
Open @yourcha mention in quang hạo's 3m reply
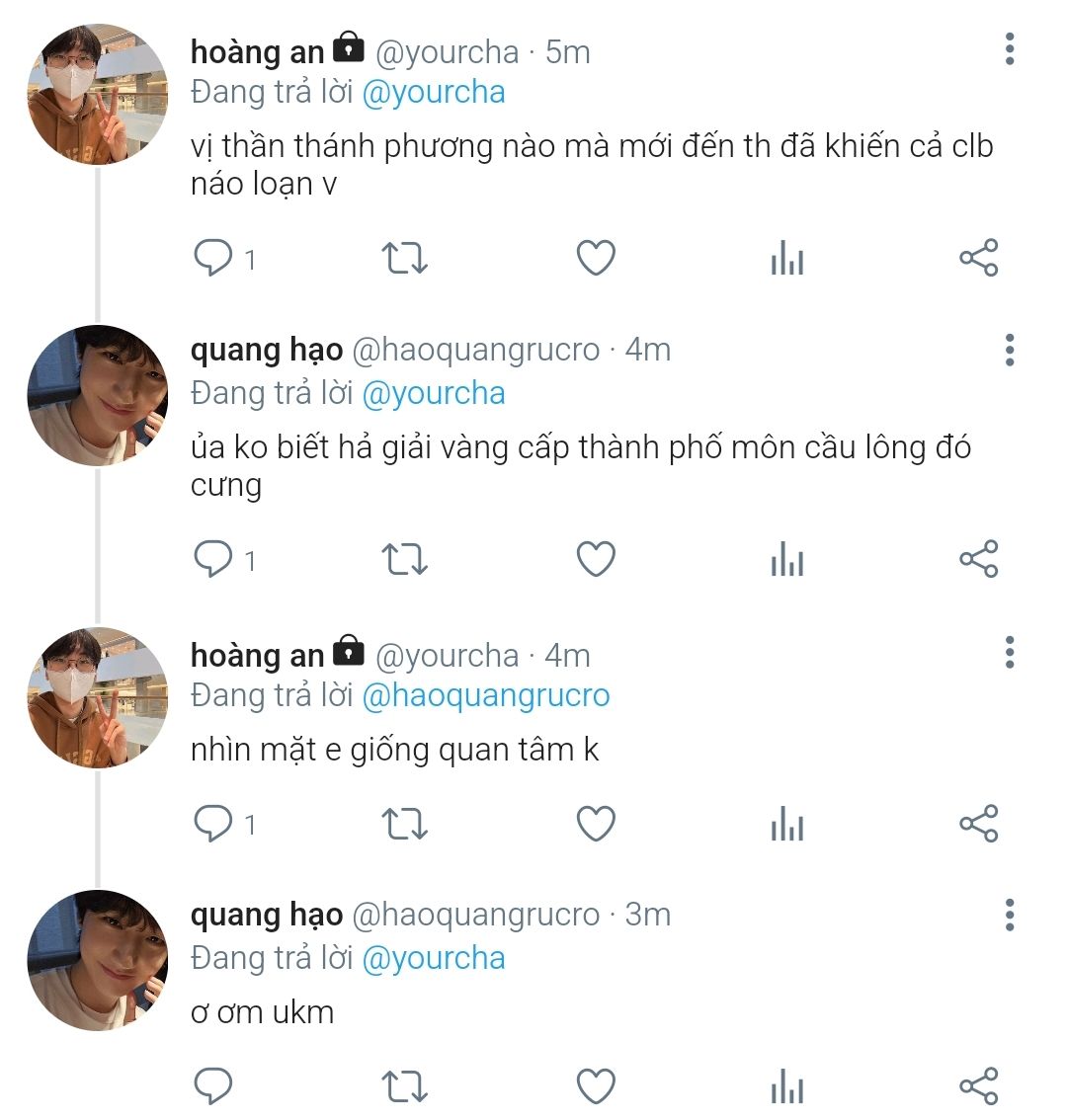(x=434, y=959)
